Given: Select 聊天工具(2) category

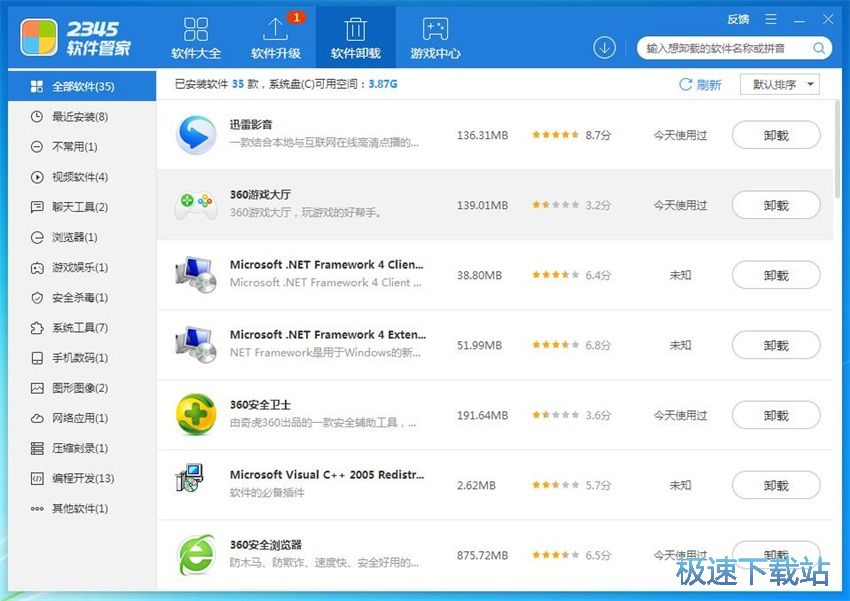Looking at the screenshot, I should click(x=82, y=207).
